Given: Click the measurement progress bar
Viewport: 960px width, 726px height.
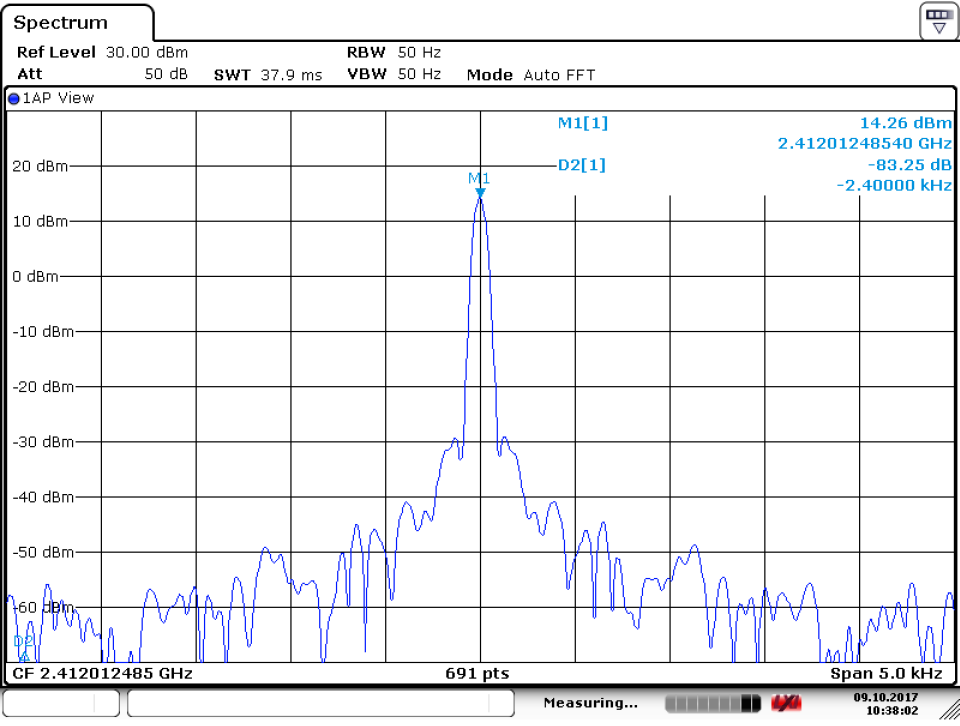Looking at the screenshot, I should pyautogui.click(x=713, y=704).
